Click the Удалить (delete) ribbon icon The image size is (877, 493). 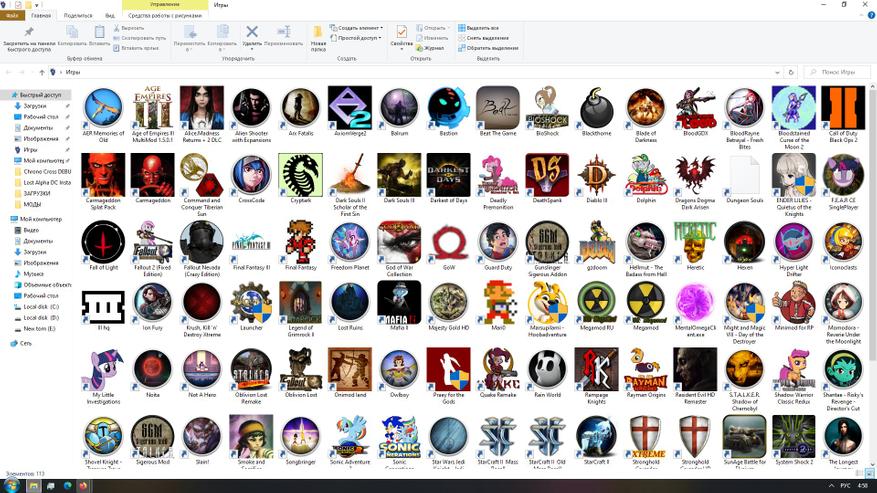(252, 36)
